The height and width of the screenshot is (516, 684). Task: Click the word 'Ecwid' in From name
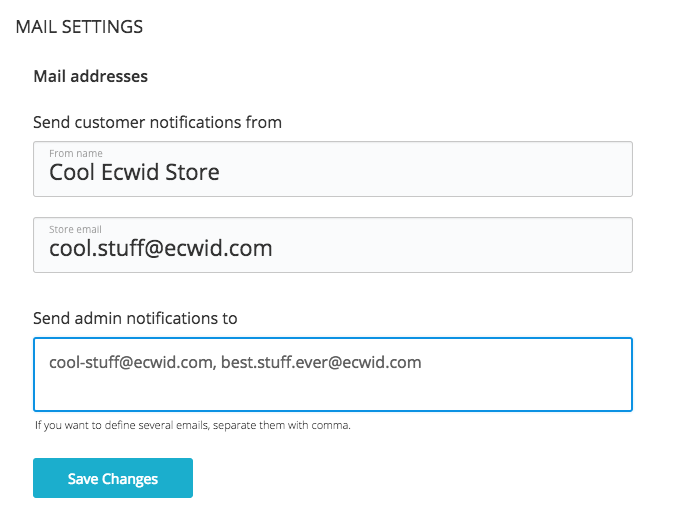127,172
